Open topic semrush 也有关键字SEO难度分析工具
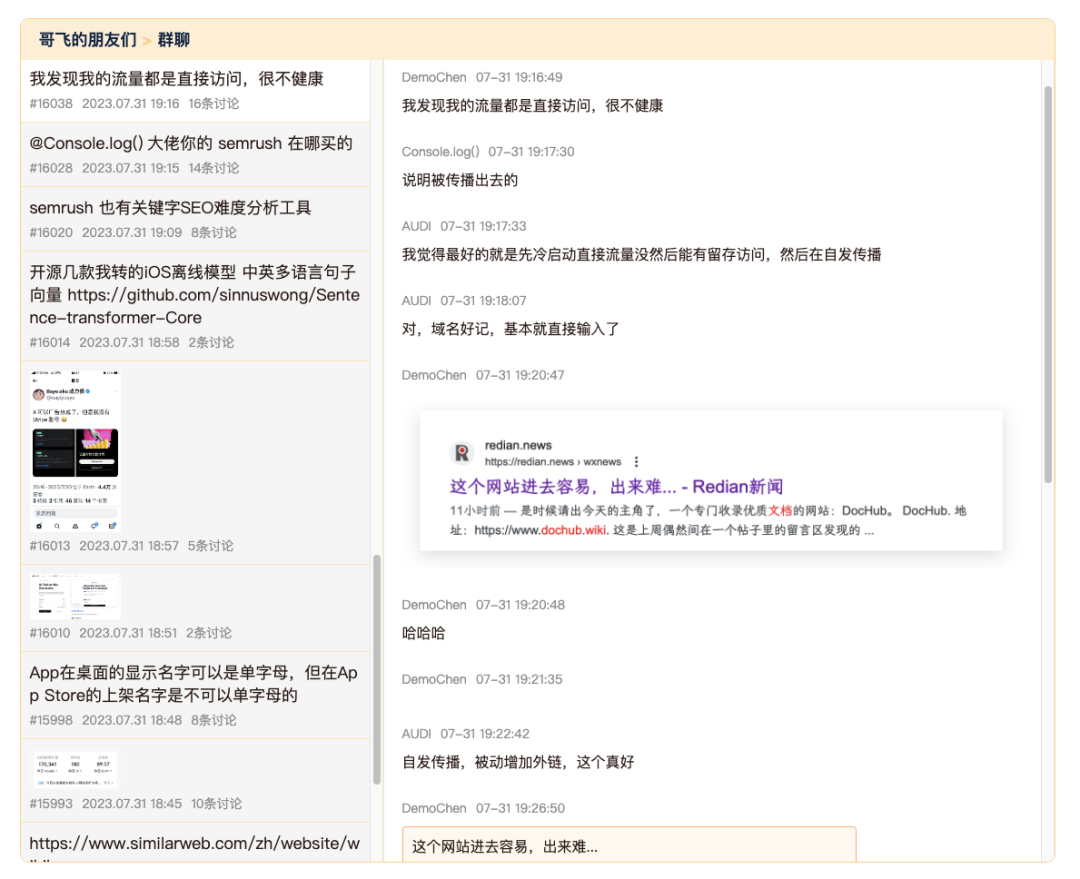The height and width of the screenshot is (879, 1080). point(170,208)
